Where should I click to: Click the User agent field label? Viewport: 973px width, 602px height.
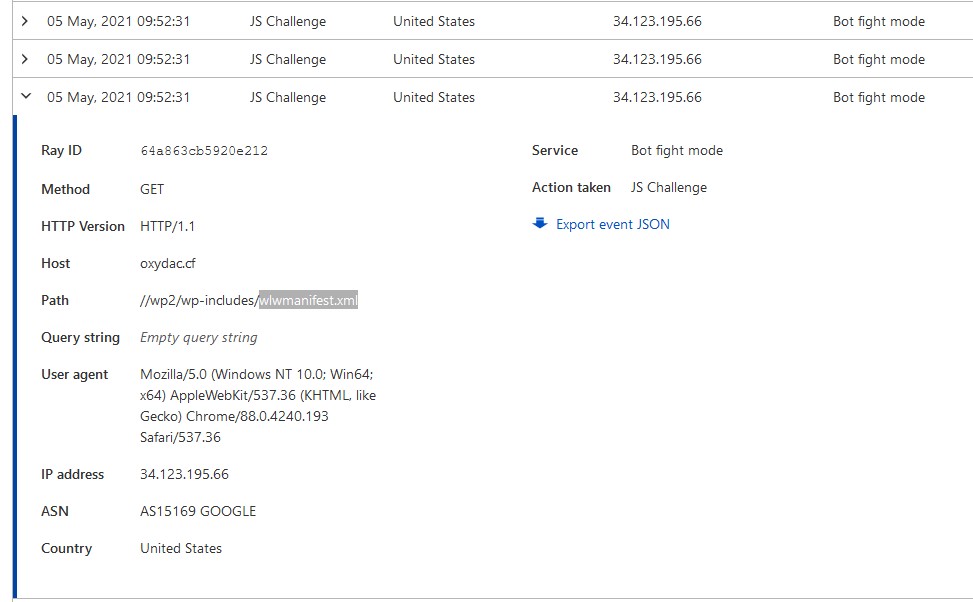[75, 374]
